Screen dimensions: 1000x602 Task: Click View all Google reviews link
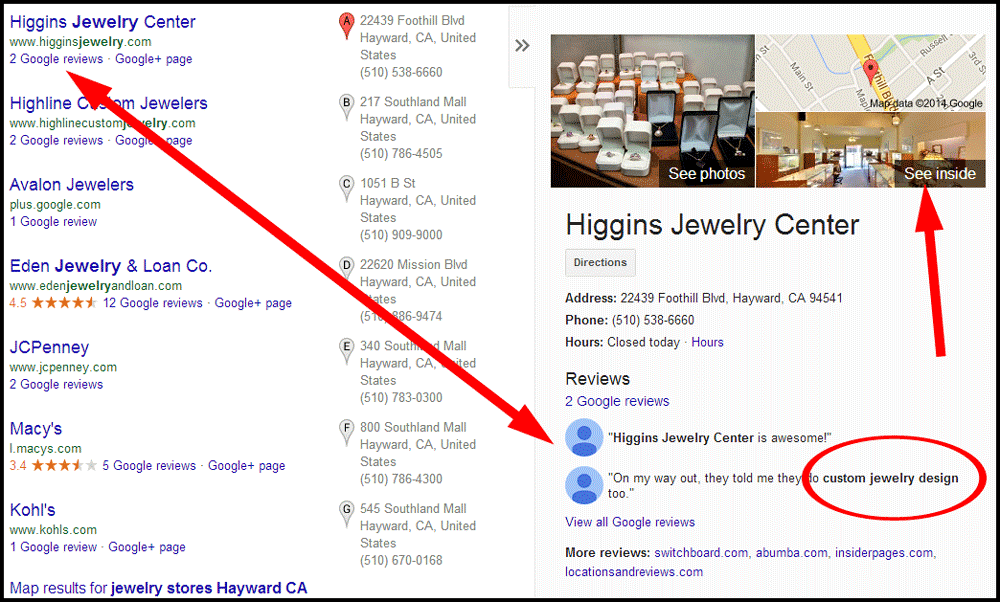click(x=630, y=522)
